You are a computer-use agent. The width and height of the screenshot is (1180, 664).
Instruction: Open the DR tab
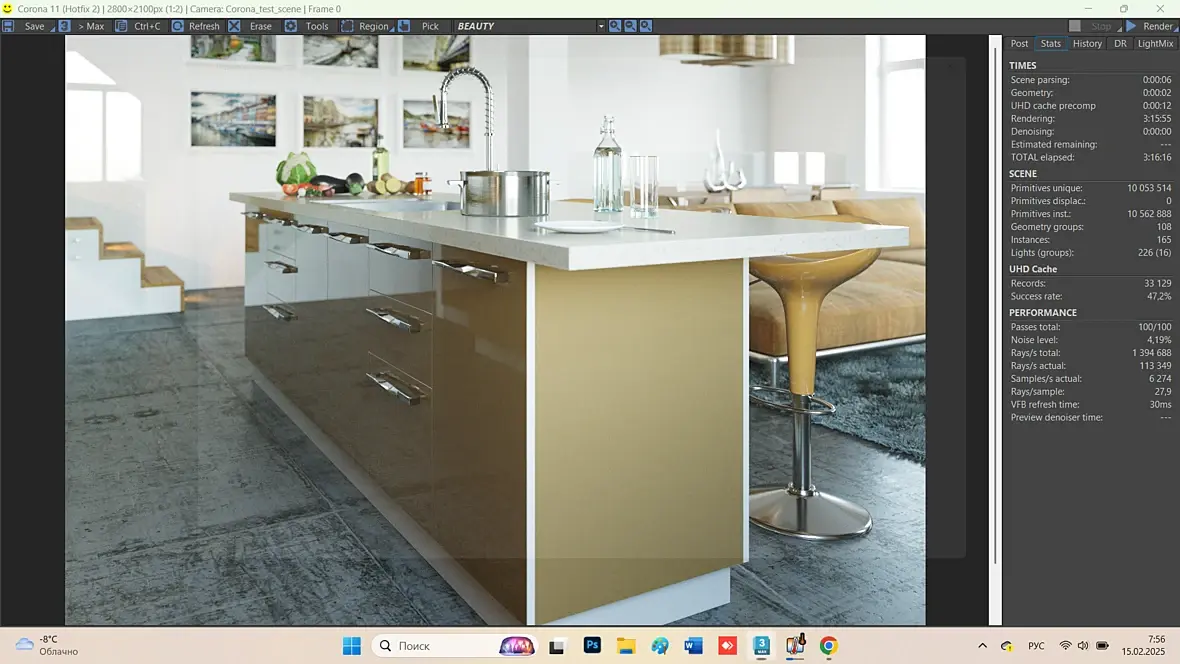coord(1120,44)
